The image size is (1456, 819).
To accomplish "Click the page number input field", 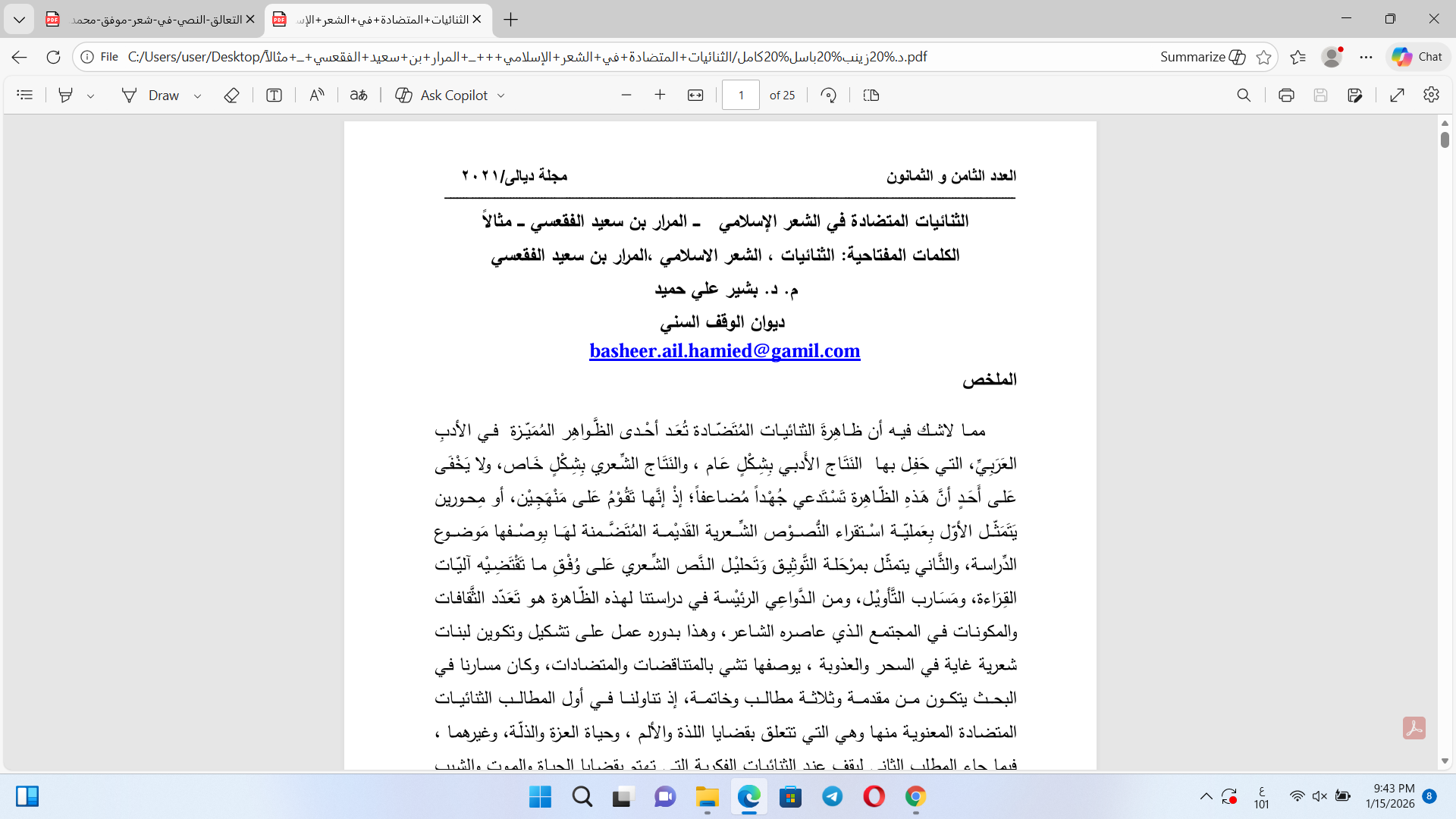I will click(x=741, y=95).
